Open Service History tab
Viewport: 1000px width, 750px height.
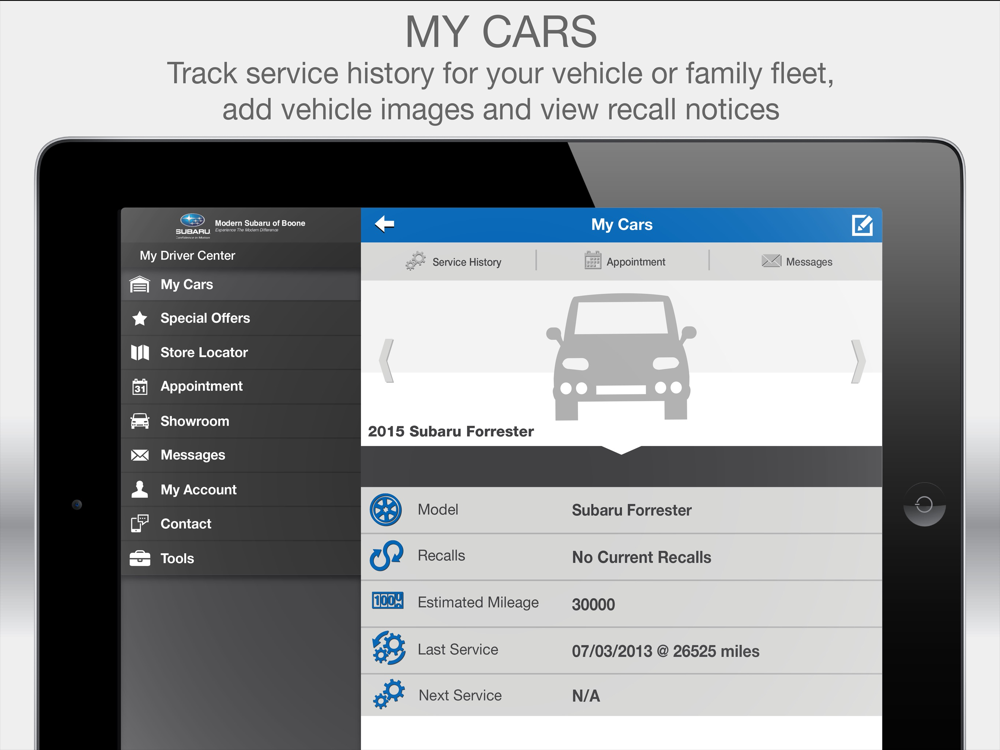click(453, 261)
